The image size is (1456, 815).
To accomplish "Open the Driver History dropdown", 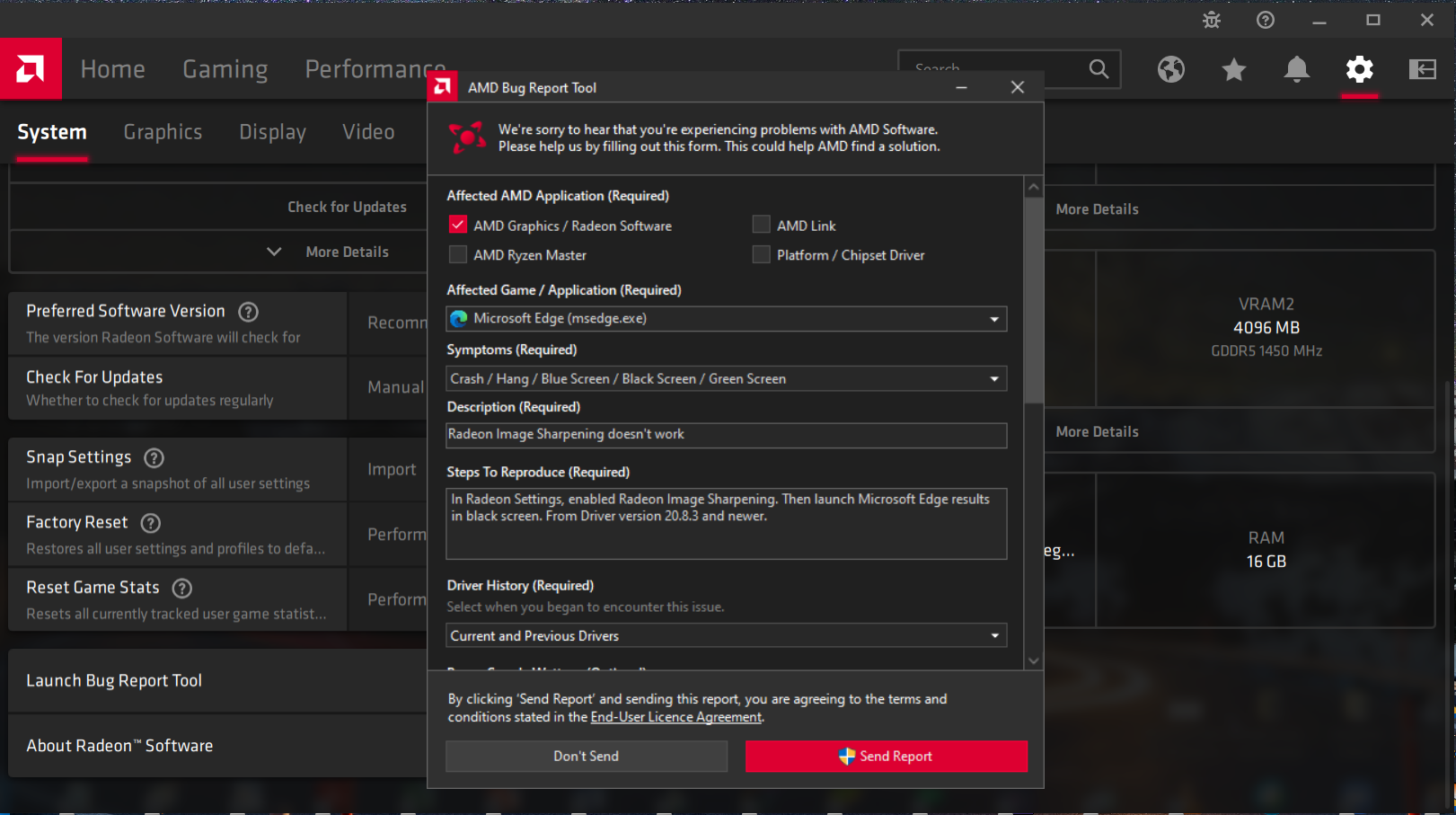I will coord(727,635).
